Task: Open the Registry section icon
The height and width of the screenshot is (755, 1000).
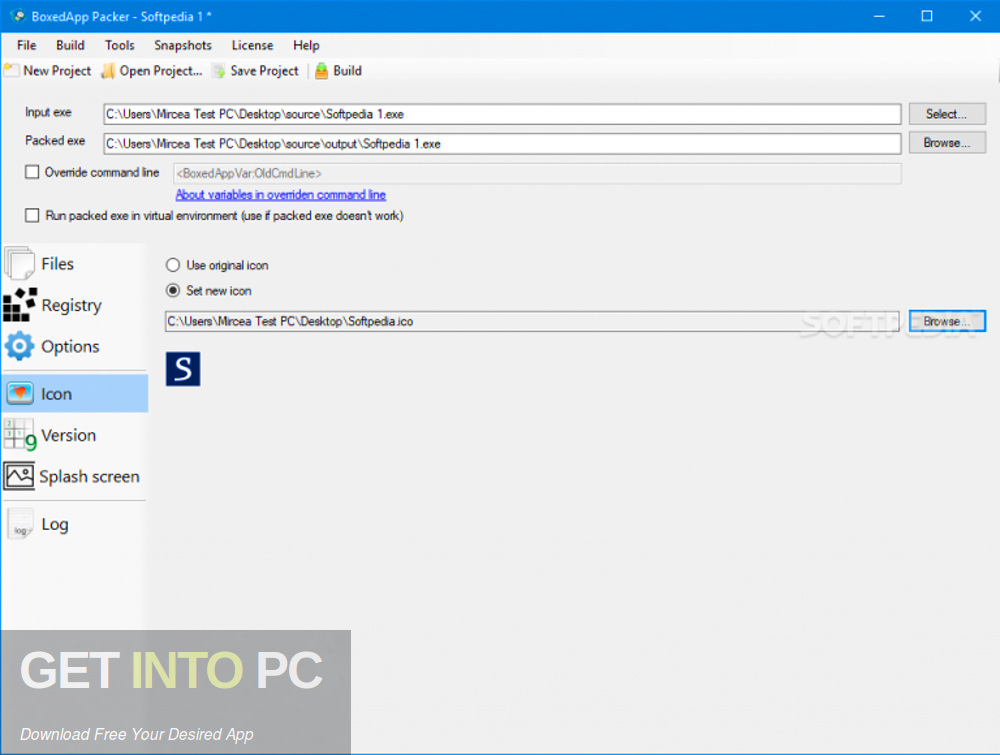Action: click(20, 305)
